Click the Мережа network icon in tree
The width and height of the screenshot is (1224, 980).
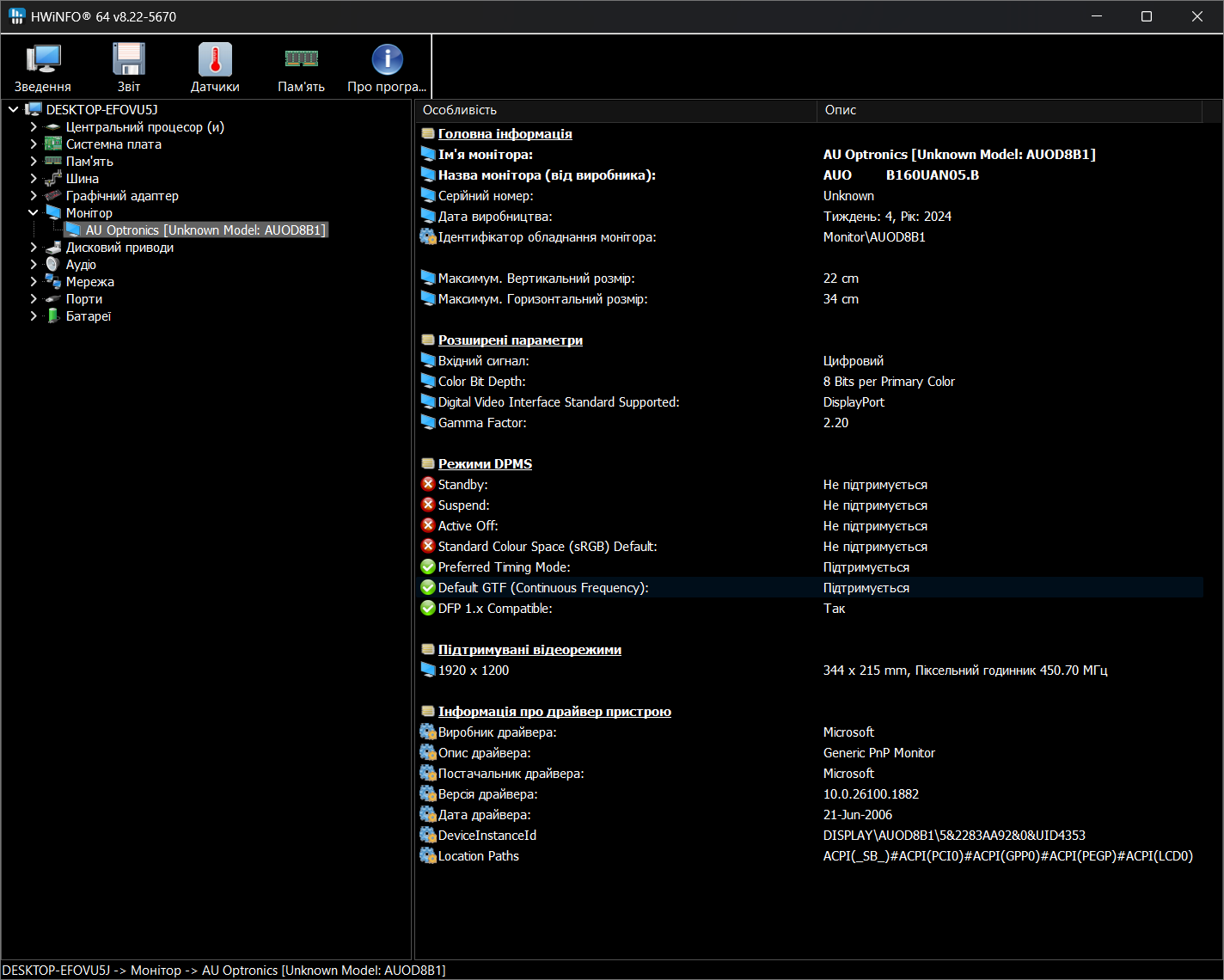pos(53,282)
